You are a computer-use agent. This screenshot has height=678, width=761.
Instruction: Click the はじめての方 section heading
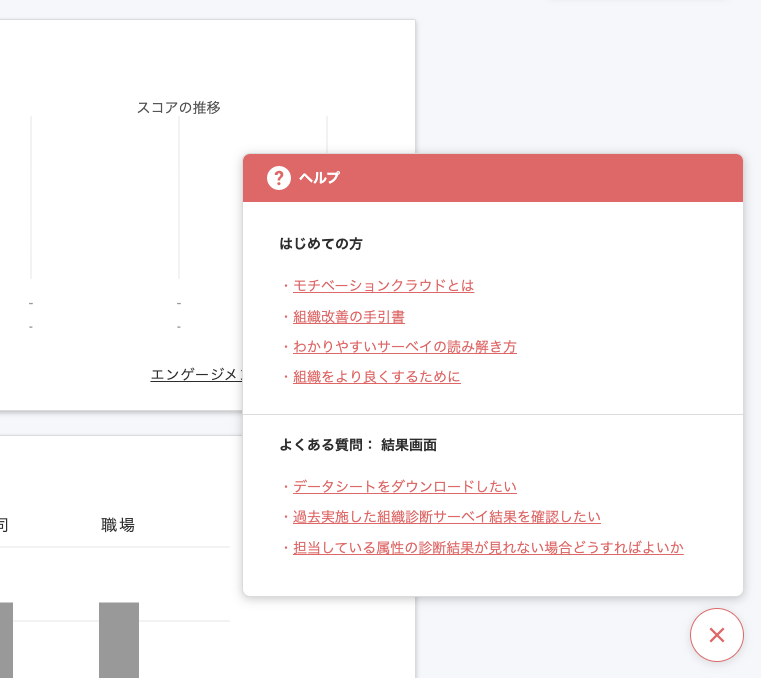pyautogui.click(x=320, y=243)
